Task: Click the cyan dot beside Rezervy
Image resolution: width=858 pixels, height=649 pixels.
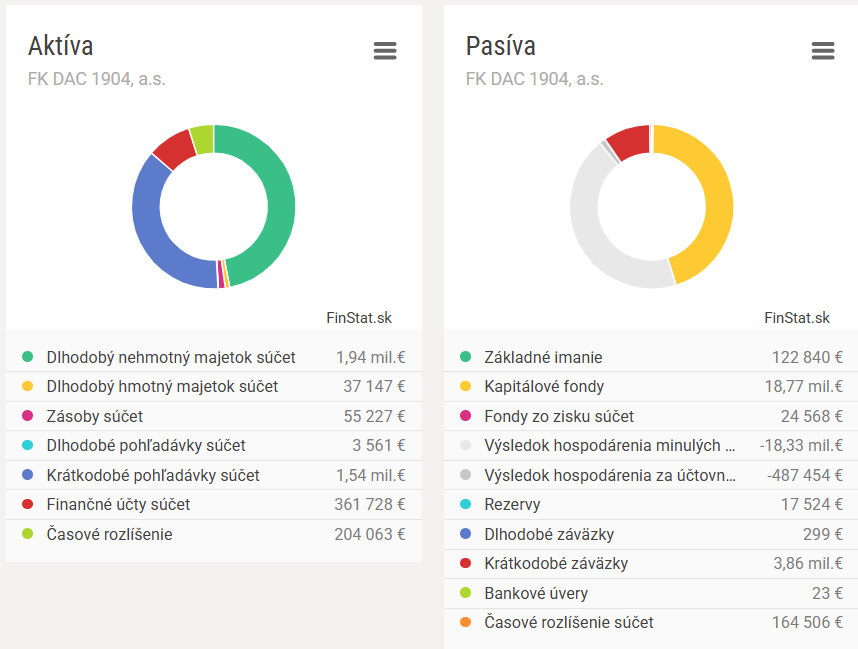Action: coord(466,504)
